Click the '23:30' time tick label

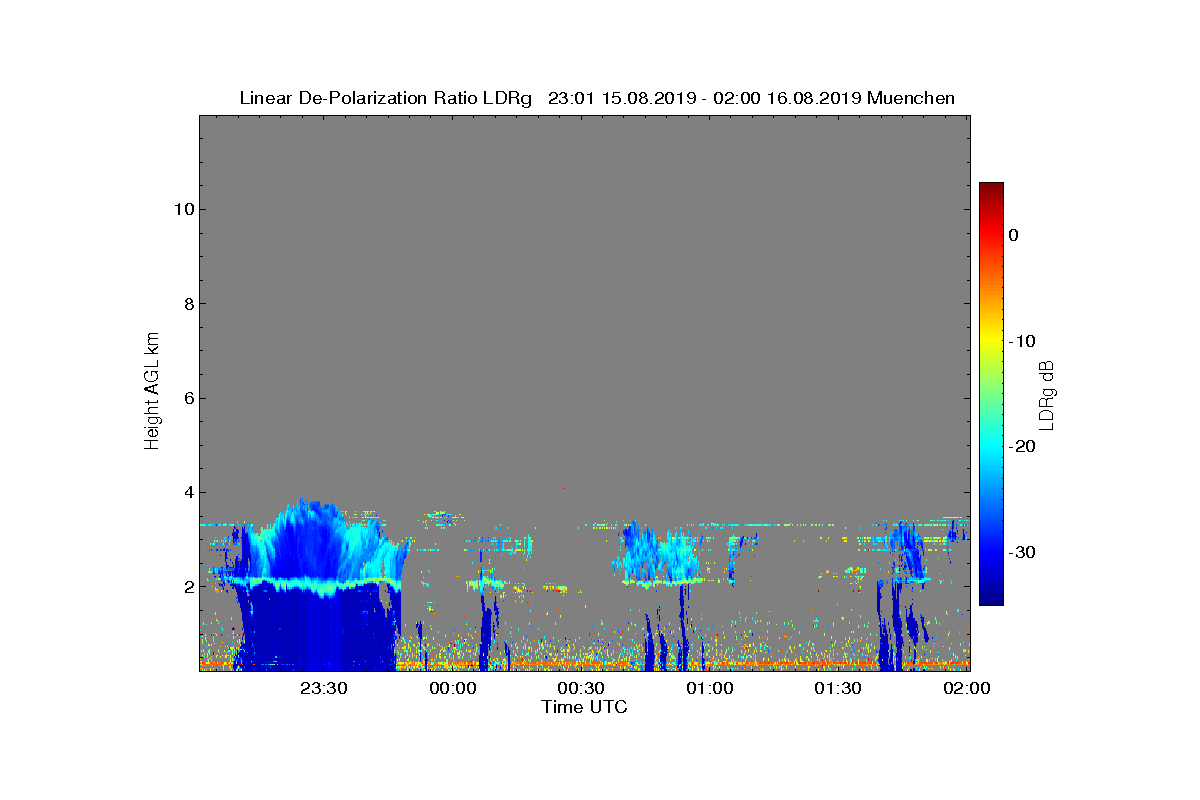click(x=324, y=688)
